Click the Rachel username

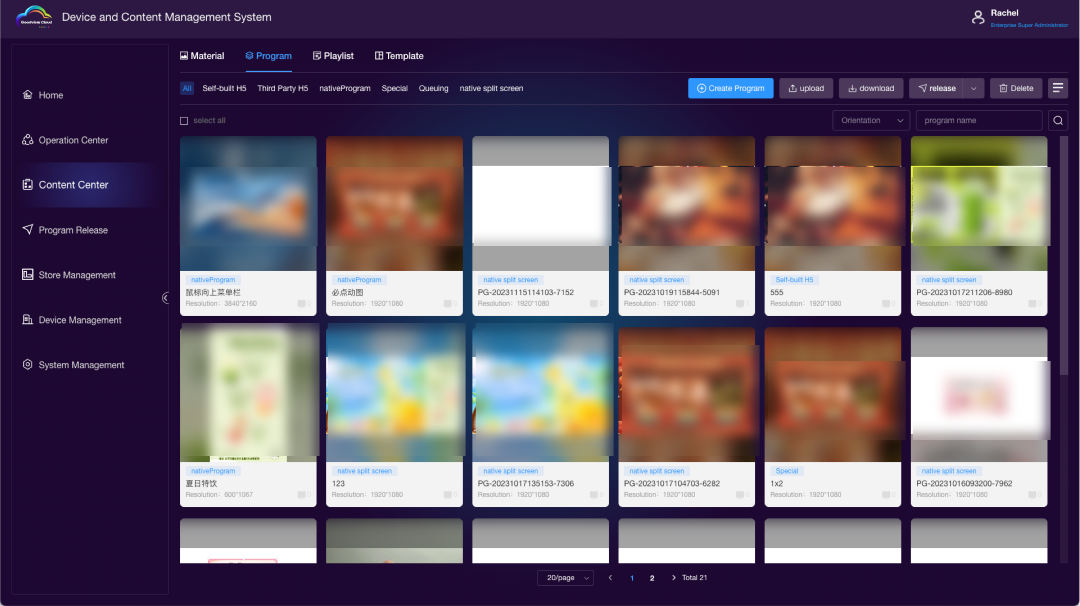[x=1004, y=13]
